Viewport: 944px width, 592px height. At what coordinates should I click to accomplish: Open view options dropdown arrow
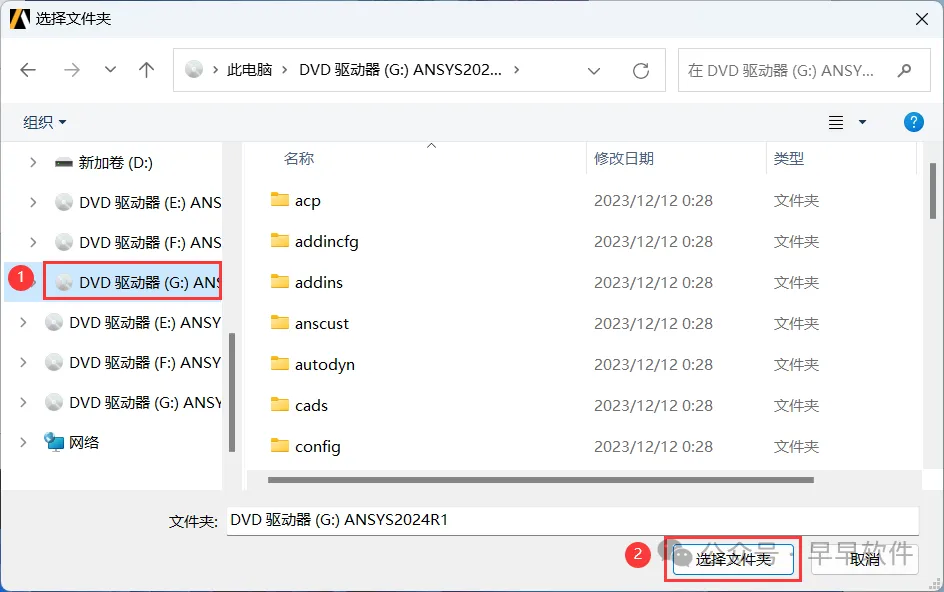pyautogui.click(x=862, y=122)
